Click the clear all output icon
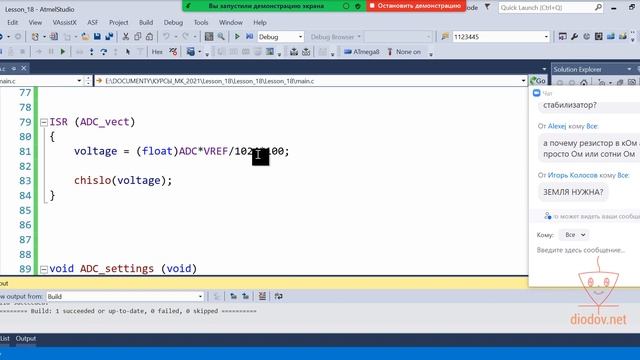The height and width of the screenshot is (360, 640). (x=262, y=296)
